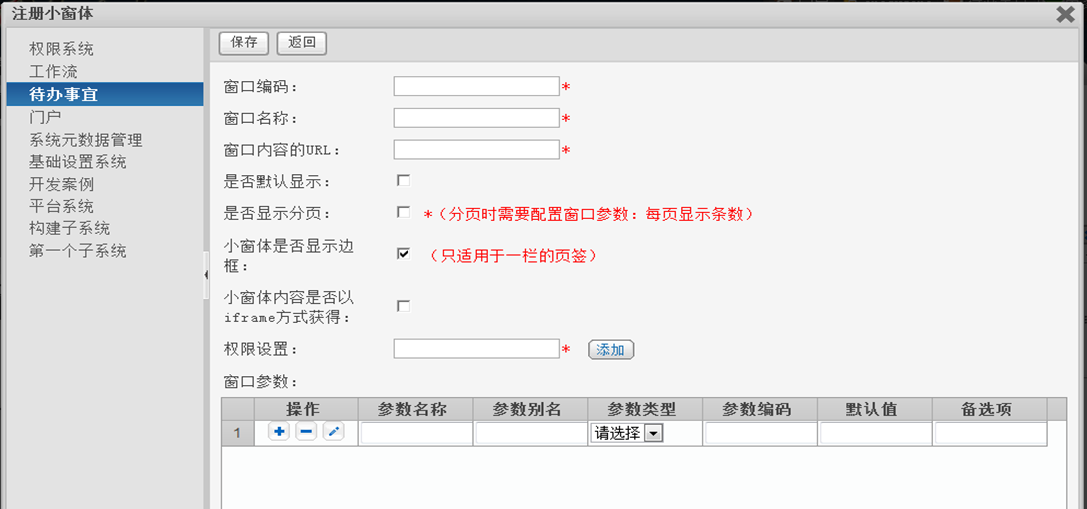Click the 窗口参数: label
The image size is (1087, 509).
coord(261,382)
